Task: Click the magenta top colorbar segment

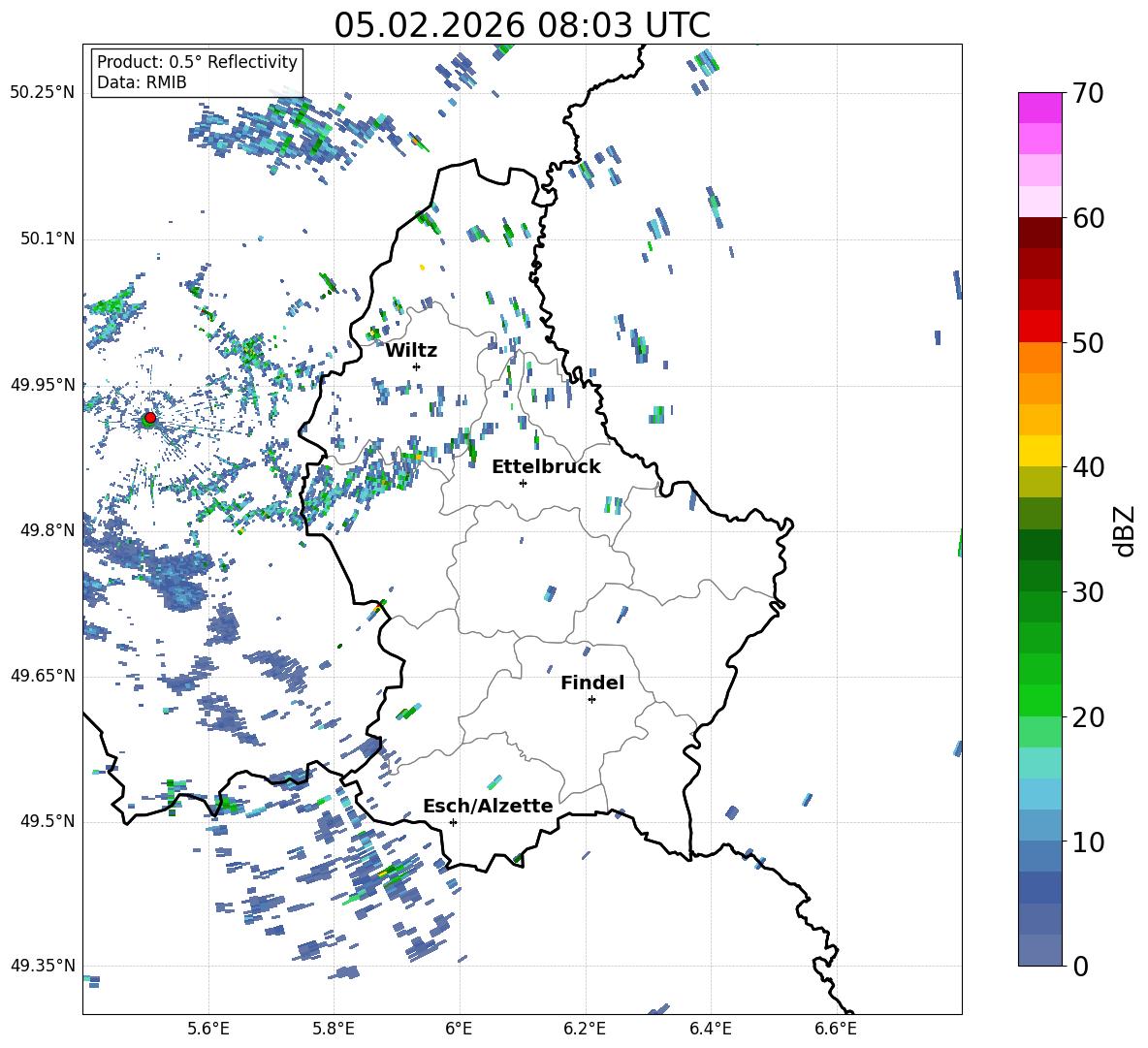Action: click(1040, 109)
